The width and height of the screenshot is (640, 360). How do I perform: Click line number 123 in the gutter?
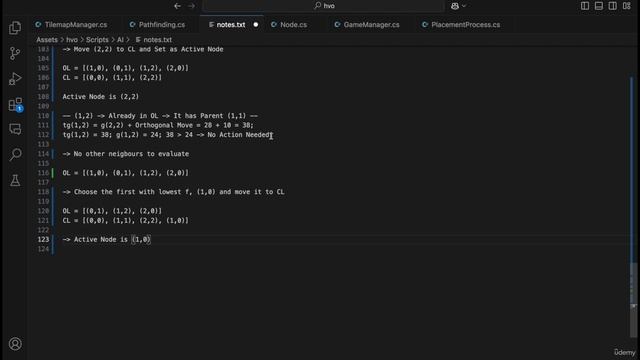click(x=43, y=239)
